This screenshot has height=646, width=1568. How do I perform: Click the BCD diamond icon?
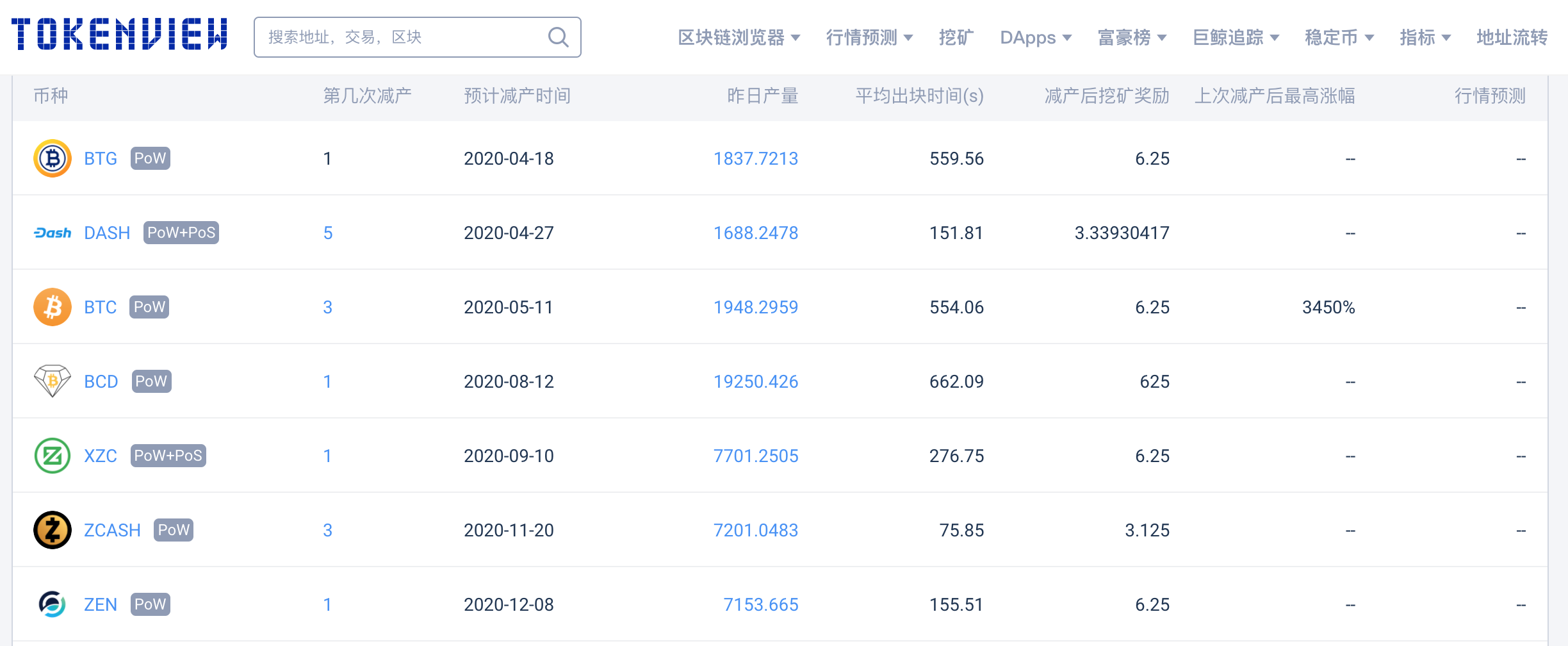[53, 381]
